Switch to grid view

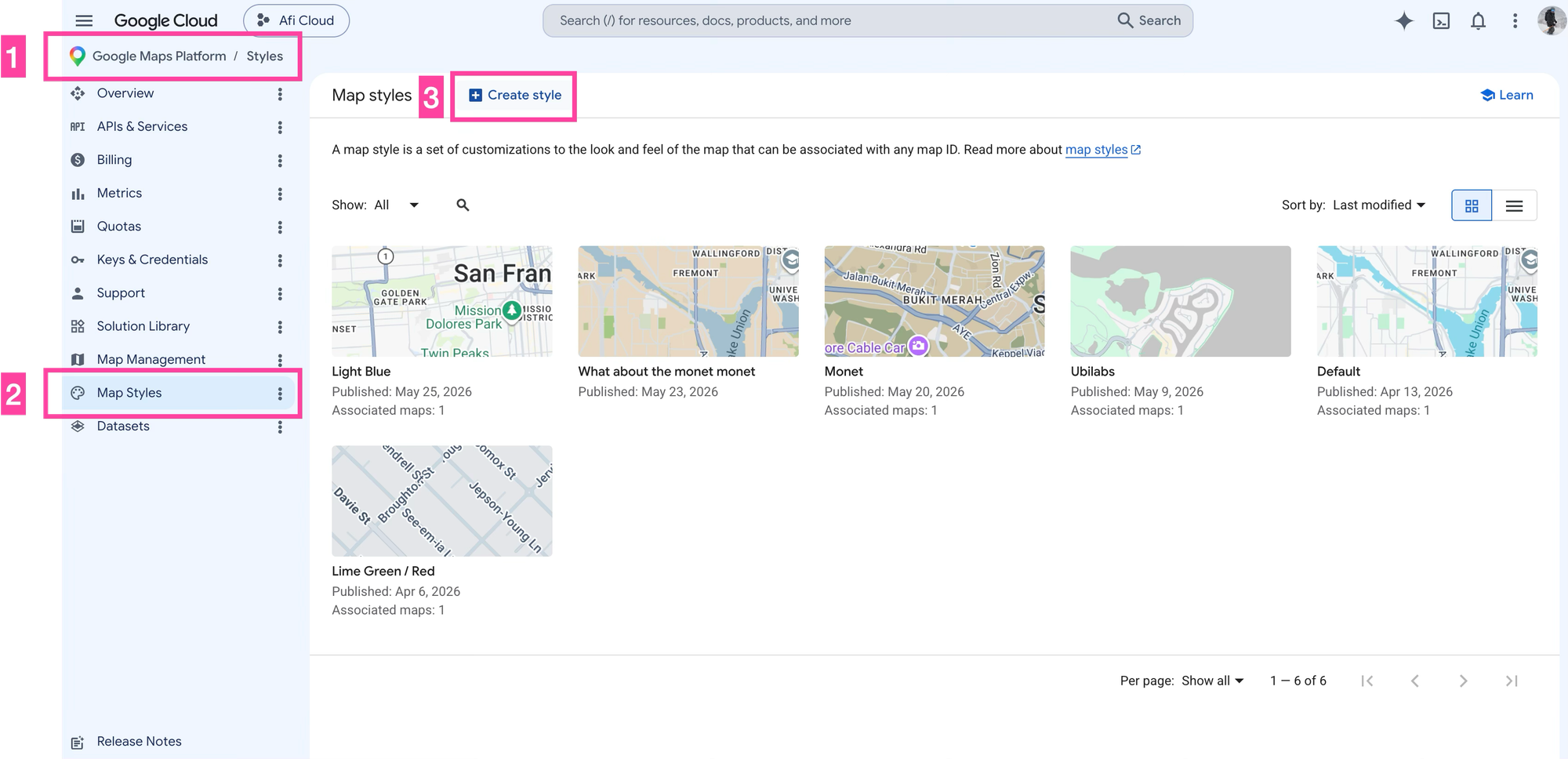click(x=1472, y=205)
